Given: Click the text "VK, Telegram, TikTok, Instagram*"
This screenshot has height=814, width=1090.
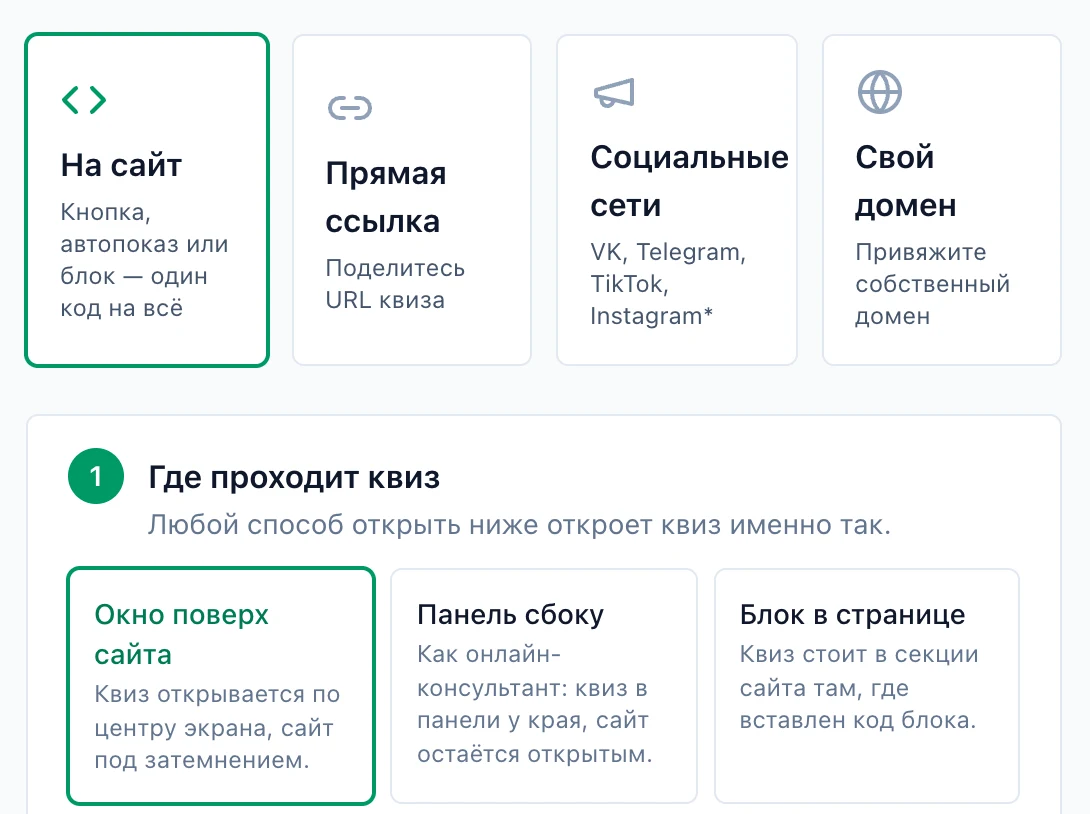Looking at the screenshot, I should [668, 284].
